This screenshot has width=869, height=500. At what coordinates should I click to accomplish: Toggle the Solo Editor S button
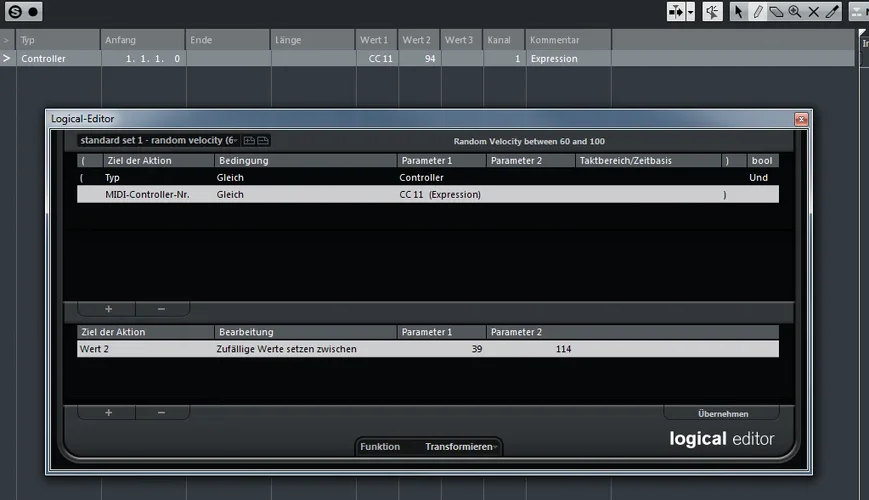click(15, 12)
